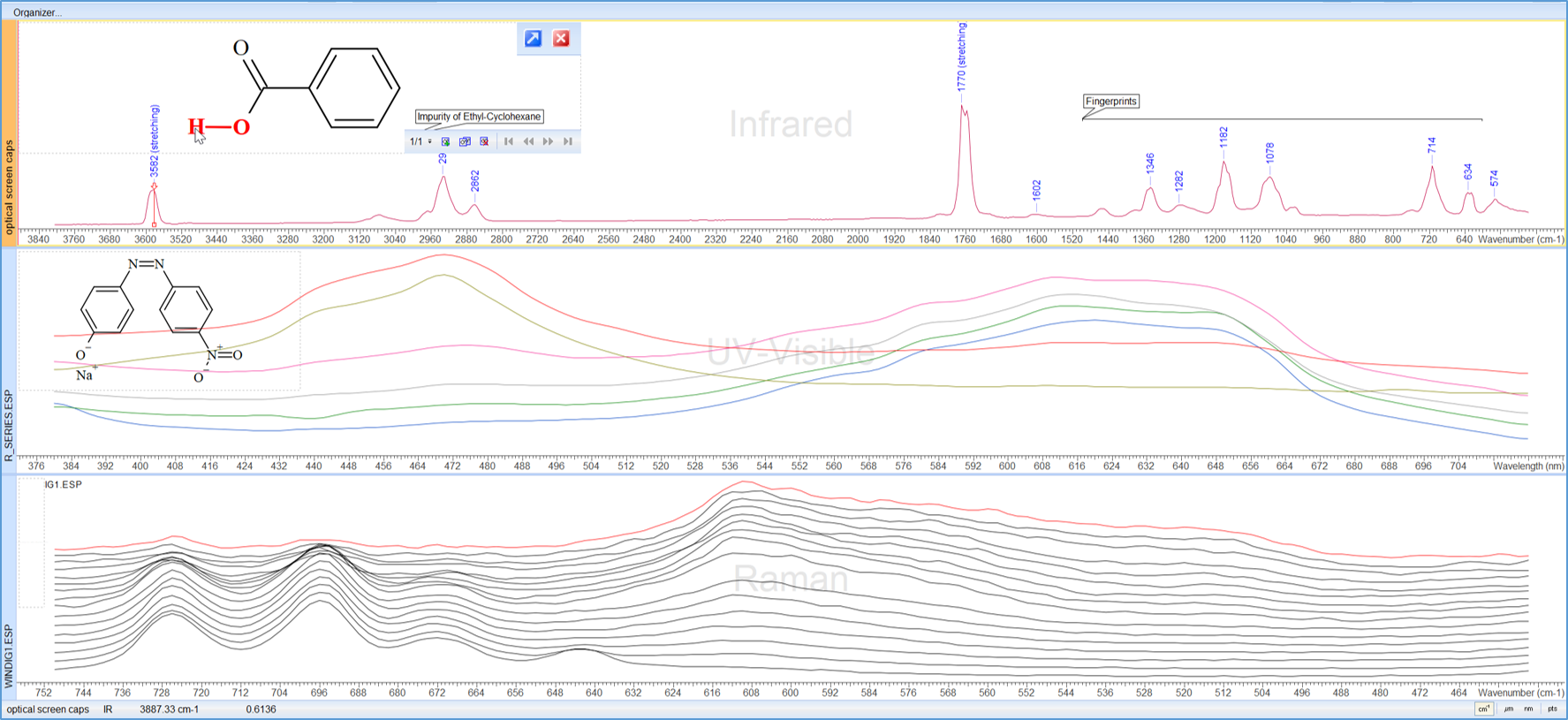This screenshot has height=720, width=1568.
Task: Click the delete structure icon with red X
Action: click(x=484, y=141)
